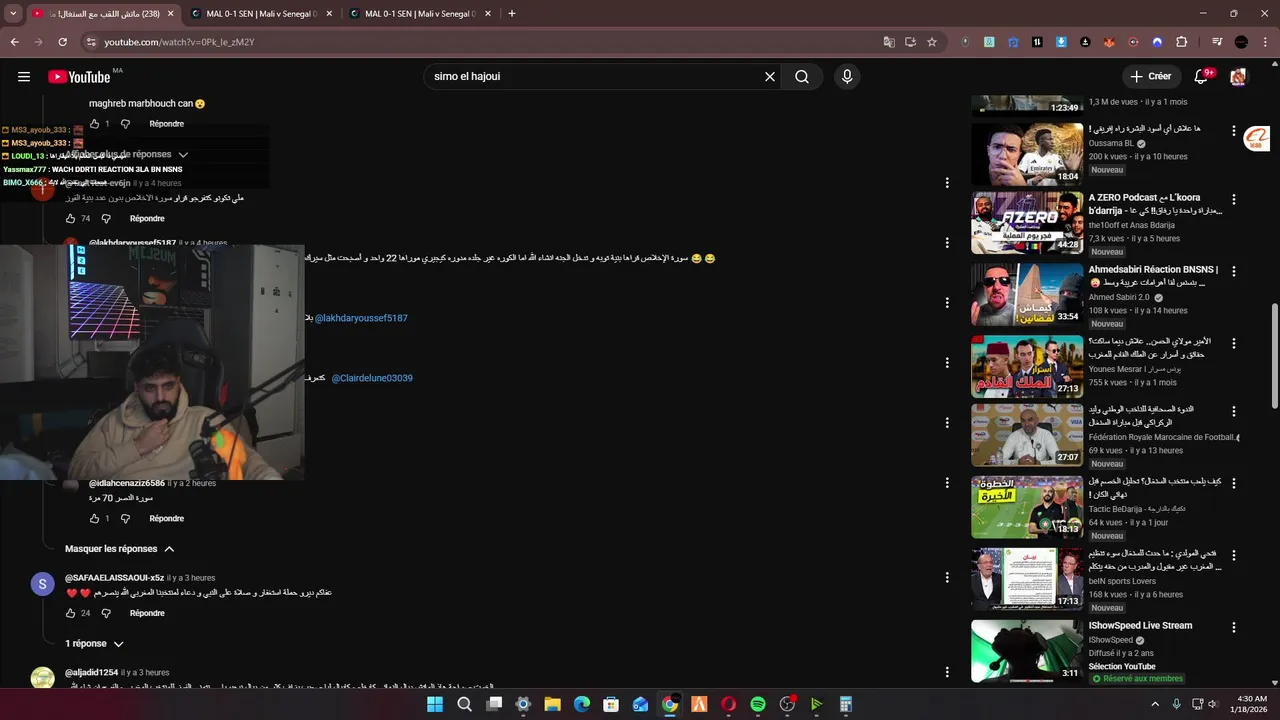The width and height of the screenshot is (1280, 720).
Task: Open Spotify from the taskbar
Action: tap(758, 704)
